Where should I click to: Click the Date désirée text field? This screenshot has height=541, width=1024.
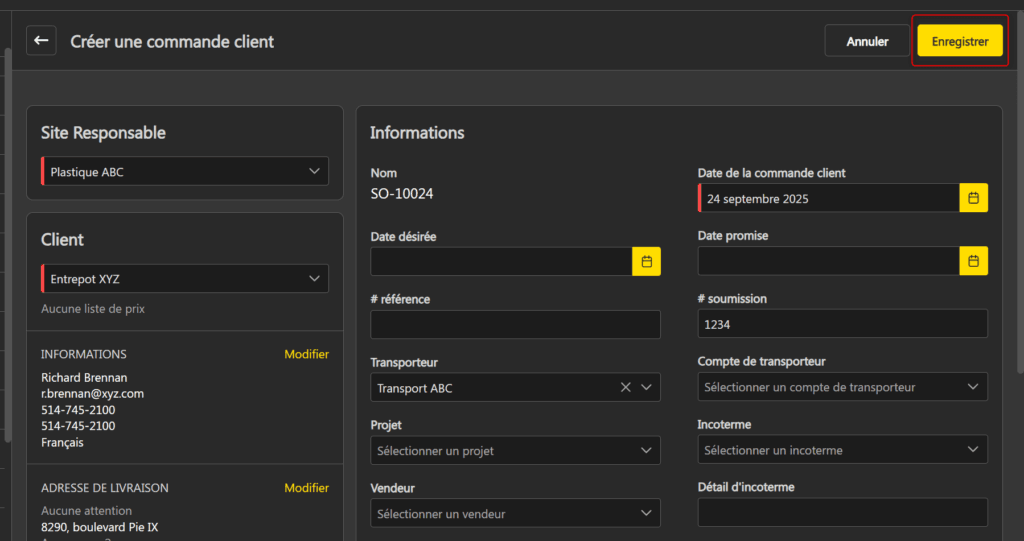501,262
